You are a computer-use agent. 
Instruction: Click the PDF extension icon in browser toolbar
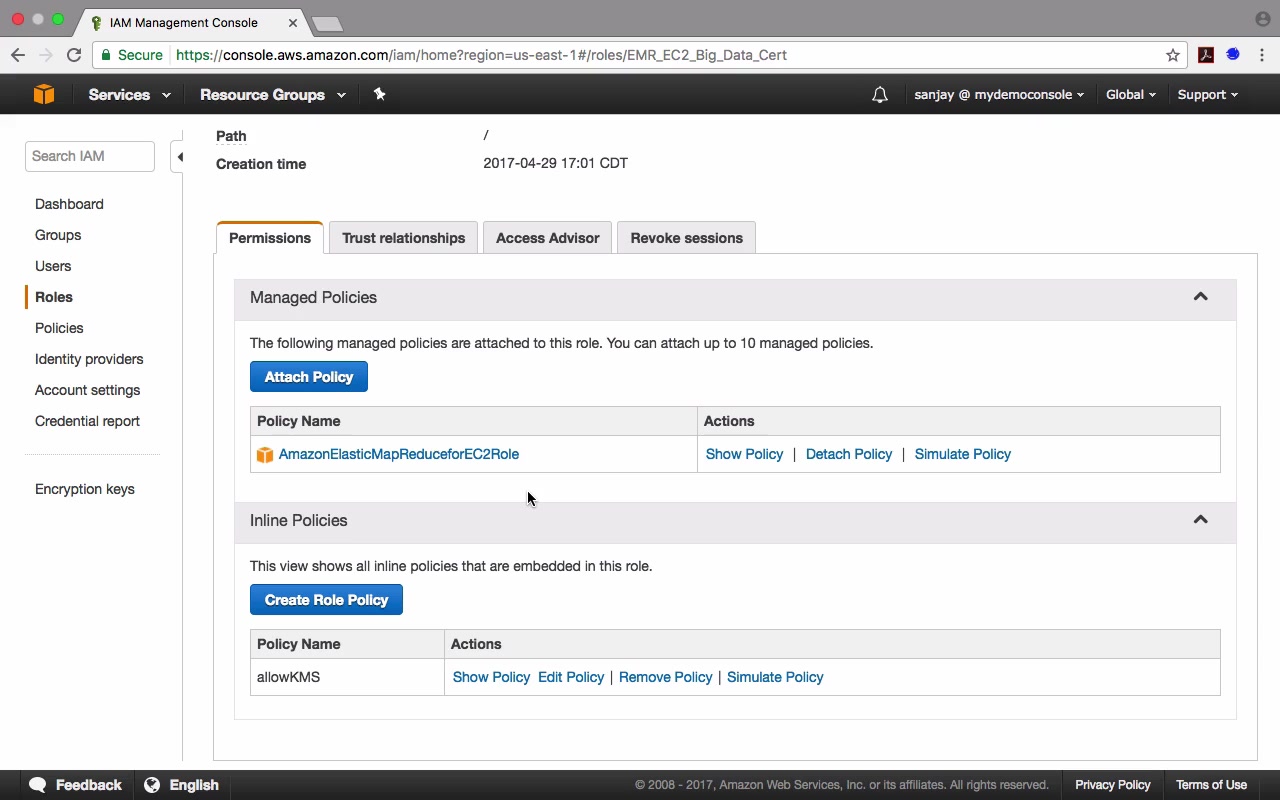pos(1206,55)
